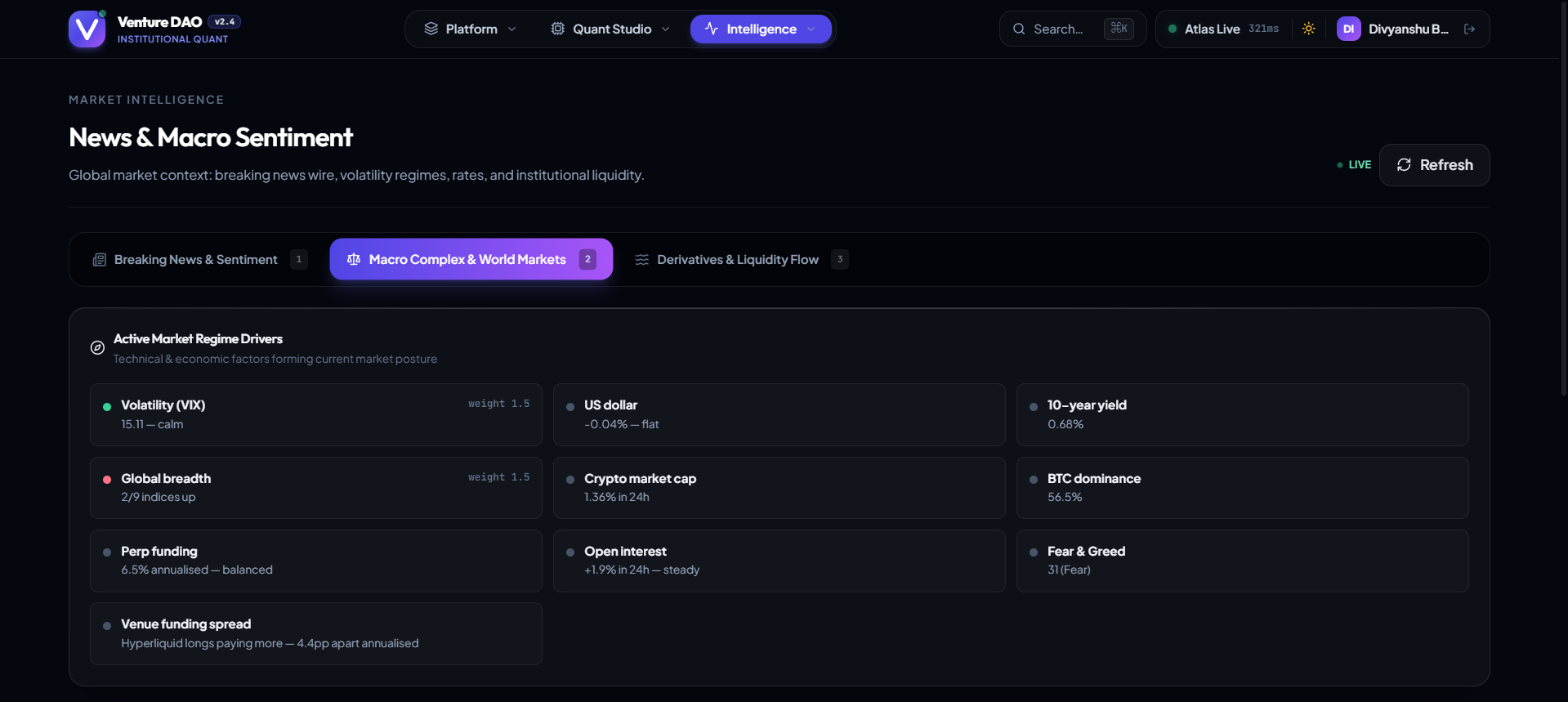Click the ⌘K shortcut badge
Viewport: 1568px width, 702px height.
pyautogui.click(x=1119, y=29)
